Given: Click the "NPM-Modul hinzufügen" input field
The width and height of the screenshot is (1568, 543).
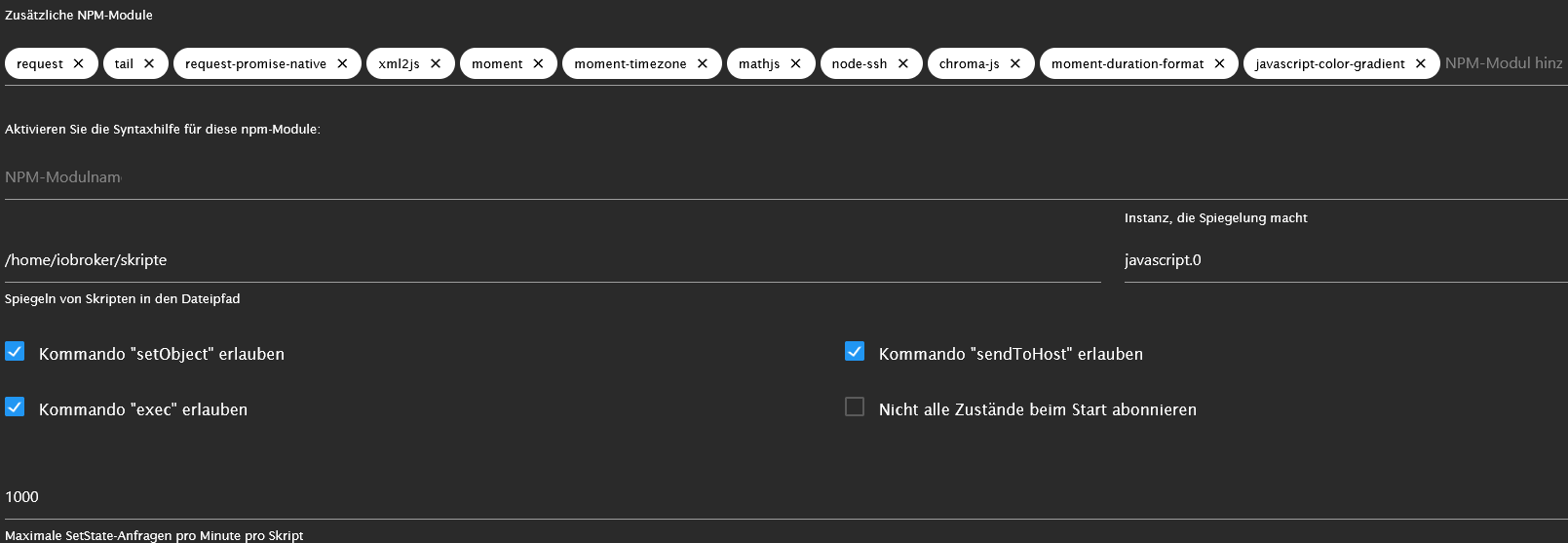Looking at the screenshot, I should coord(1504,63).
